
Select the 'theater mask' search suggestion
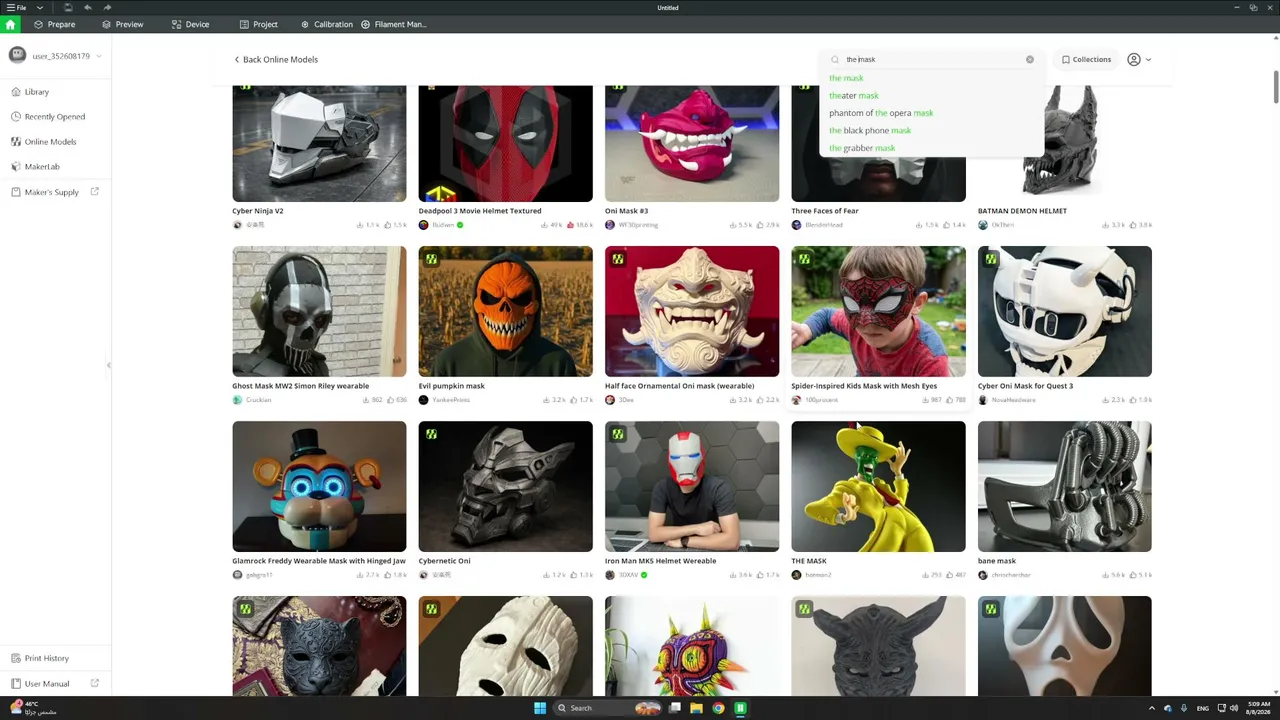854,96
